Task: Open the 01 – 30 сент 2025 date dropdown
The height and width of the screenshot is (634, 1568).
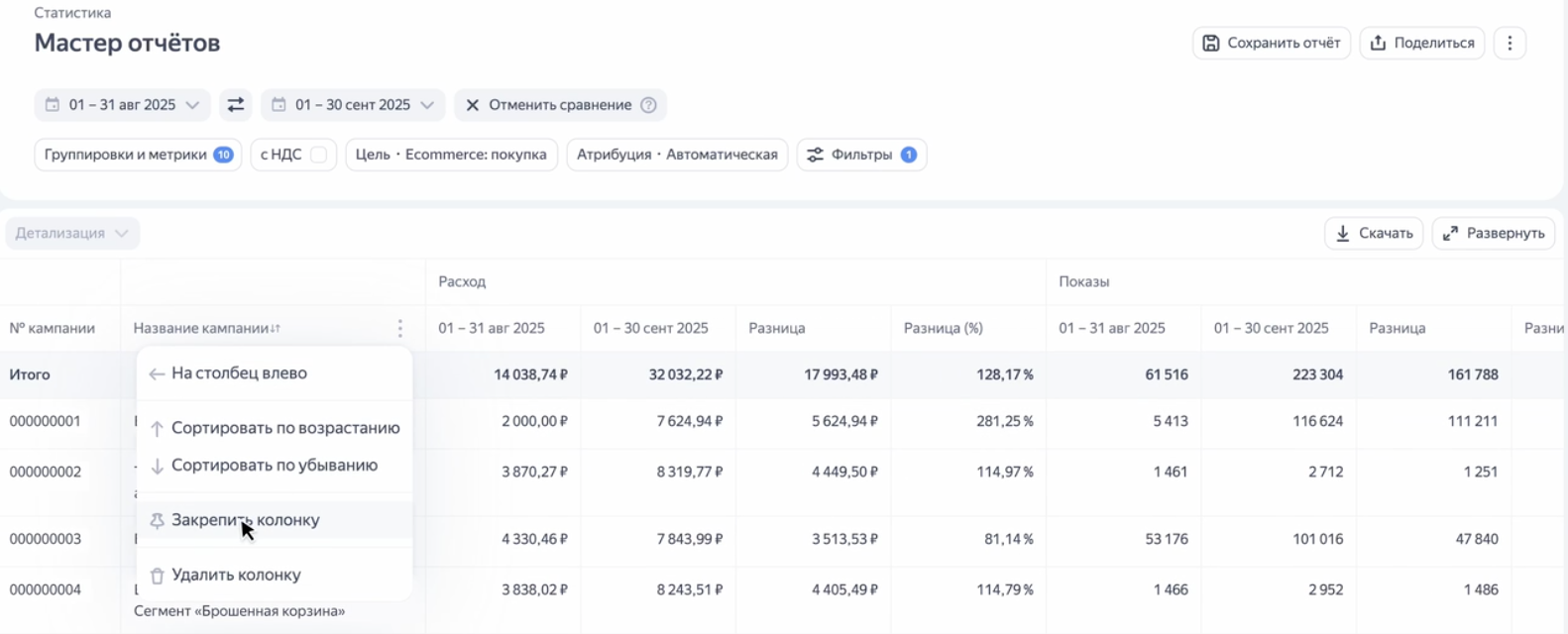Action: (x=354, y=105)
